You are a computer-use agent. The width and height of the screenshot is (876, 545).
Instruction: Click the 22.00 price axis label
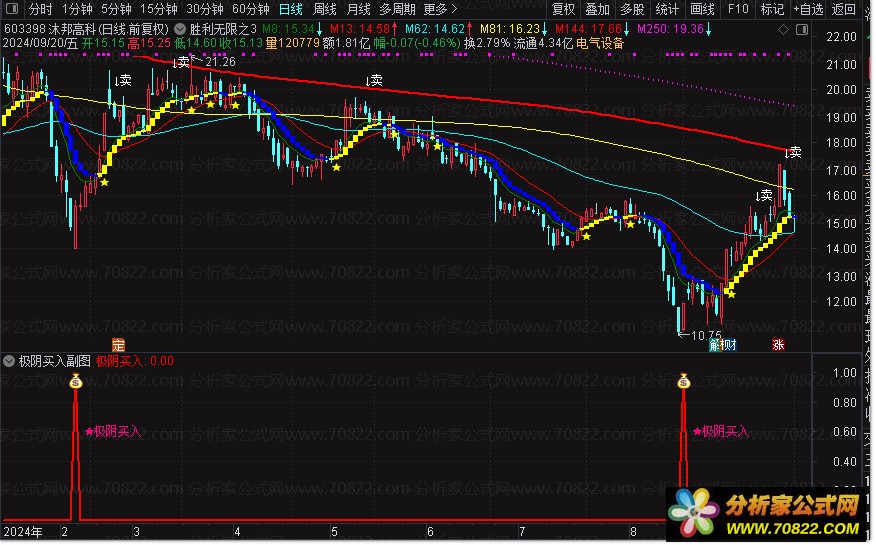tap(841, 37)
